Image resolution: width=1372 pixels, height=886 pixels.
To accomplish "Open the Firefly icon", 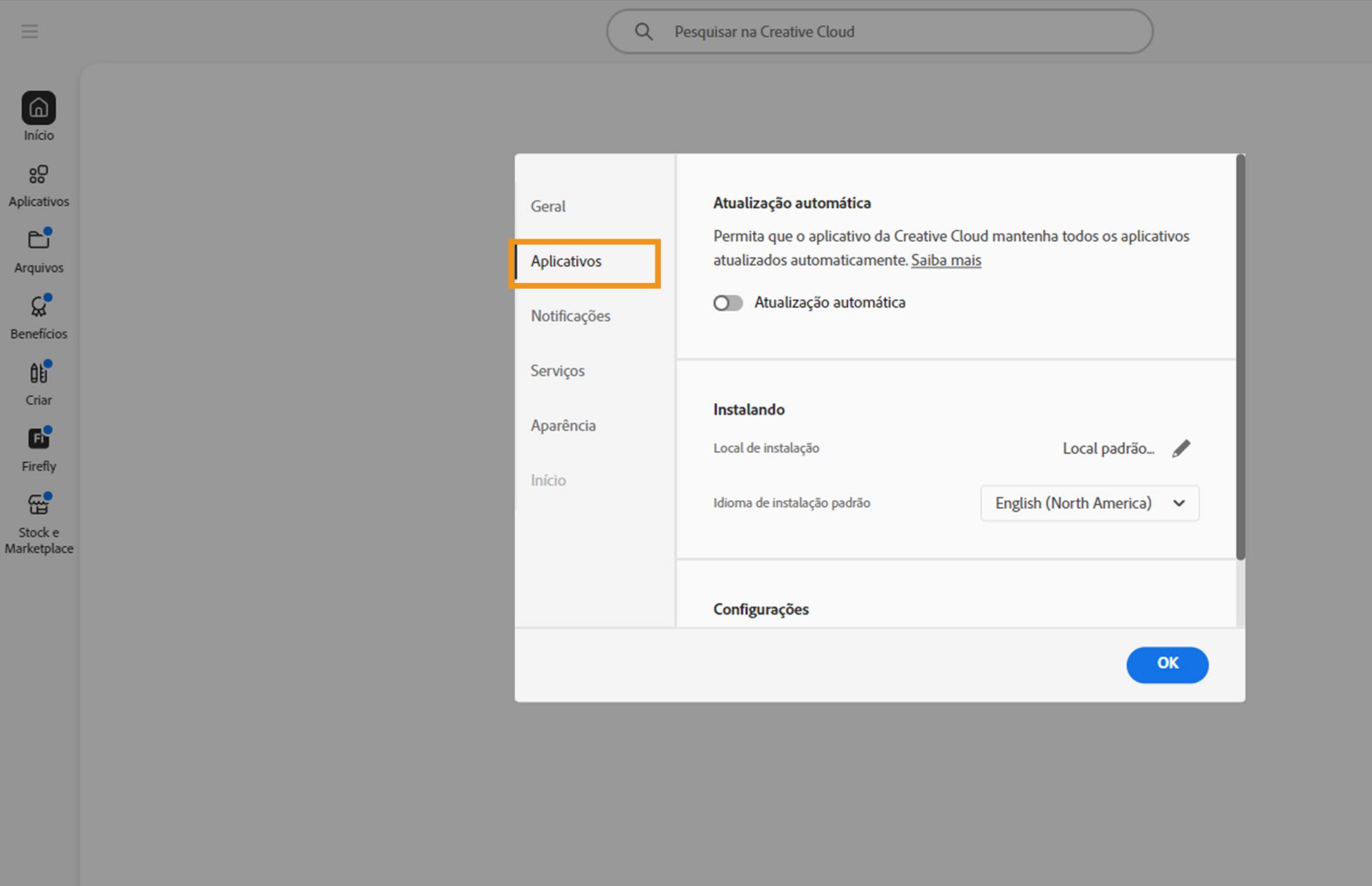I will (39, 439).
